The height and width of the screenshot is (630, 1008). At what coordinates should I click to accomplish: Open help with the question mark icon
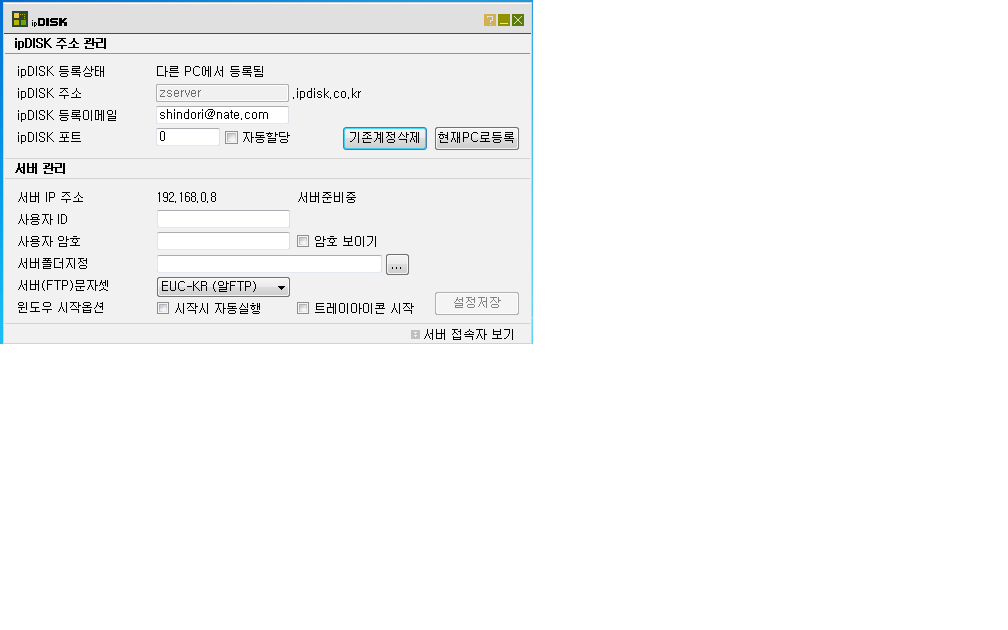(490, 20)
